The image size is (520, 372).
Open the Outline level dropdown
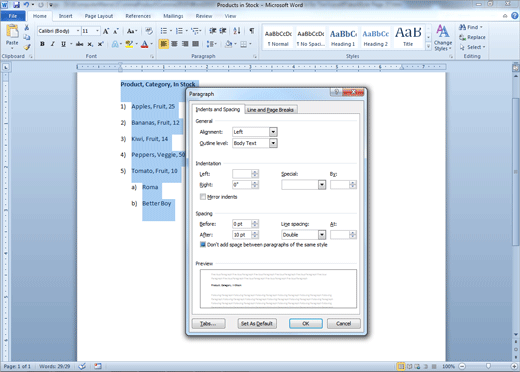273,143
